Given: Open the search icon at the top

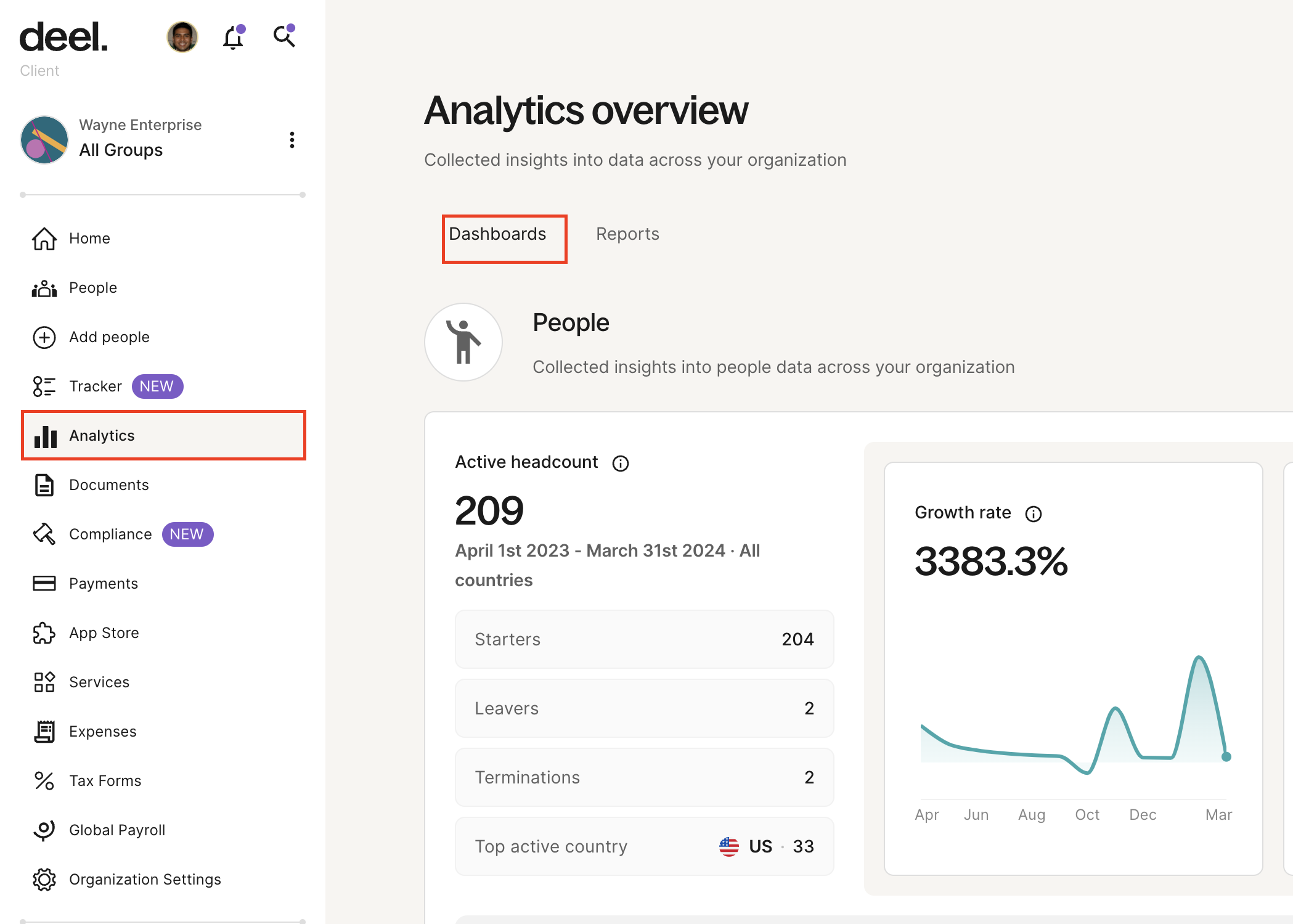Looking at the screenshot, I should point(283,37).
